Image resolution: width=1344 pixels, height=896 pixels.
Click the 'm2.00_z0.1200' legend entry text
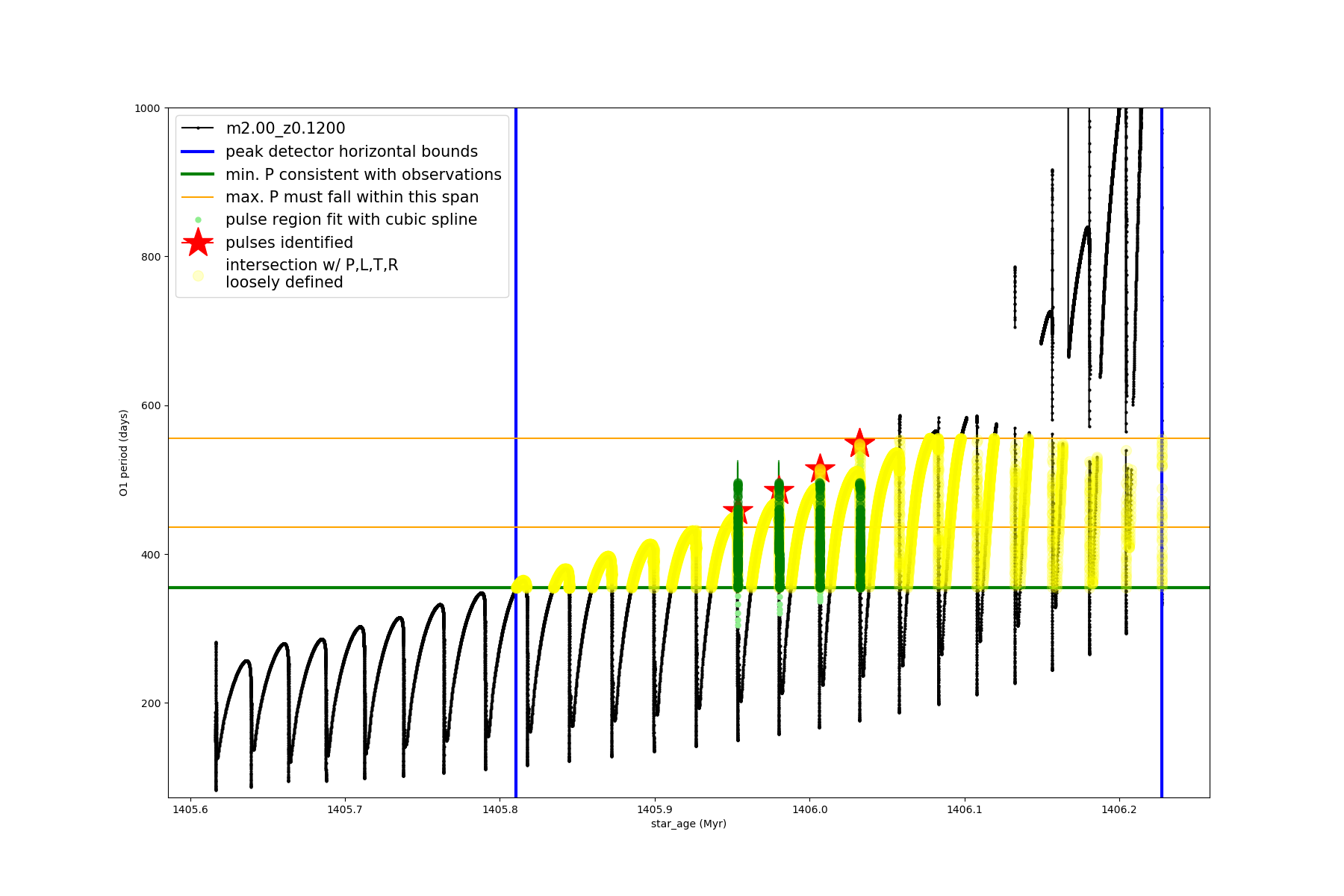pyautogui.click(x=285, y=128)
